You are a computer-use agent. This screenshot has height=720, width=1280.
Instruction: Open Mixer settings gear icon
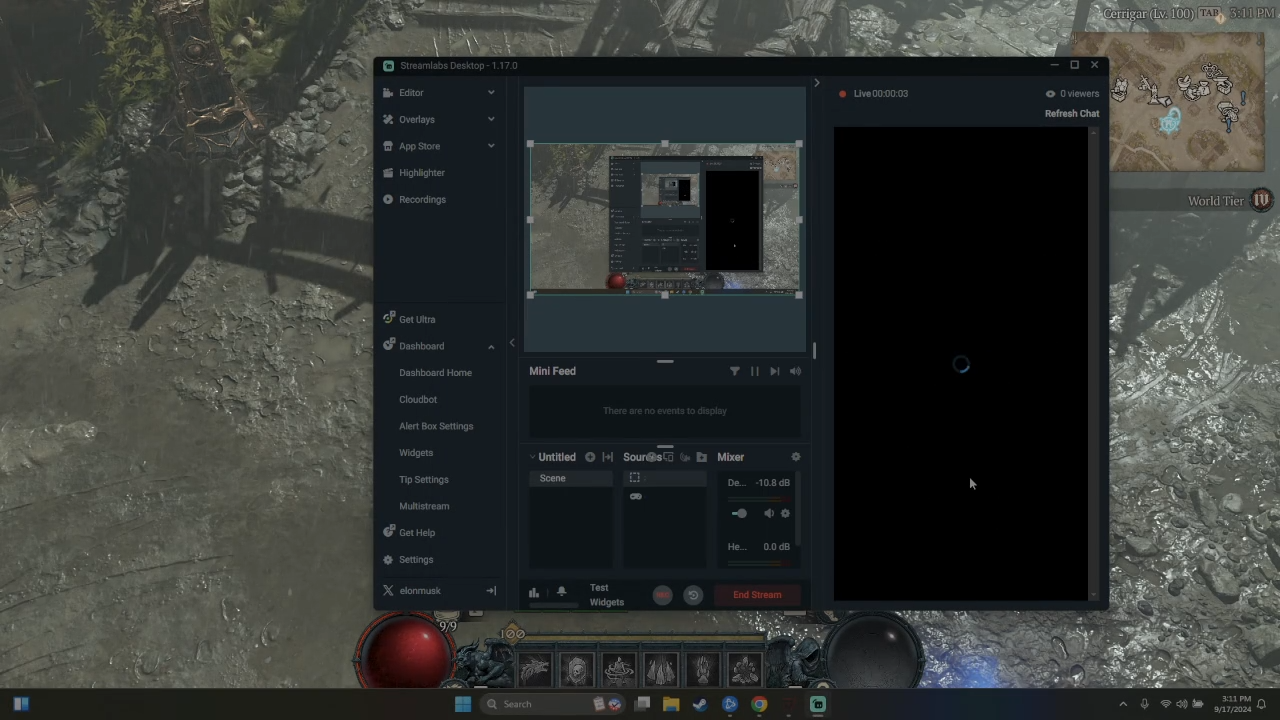pos(796,457)
